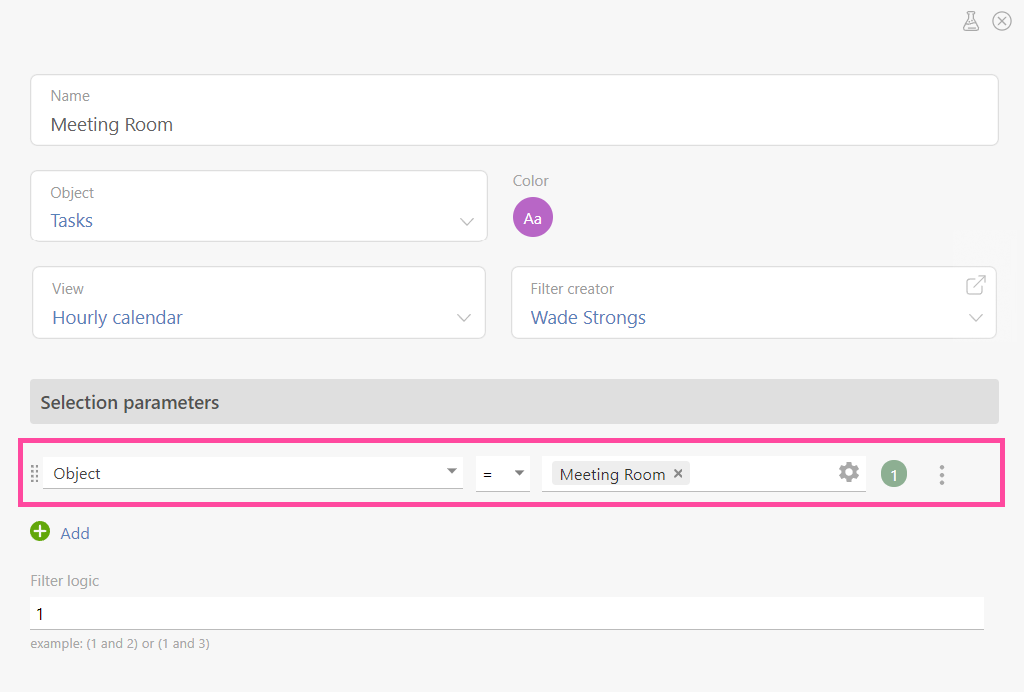Remove the Meeting Room value tag
The image size is (1024, 692).
(678, 473)
